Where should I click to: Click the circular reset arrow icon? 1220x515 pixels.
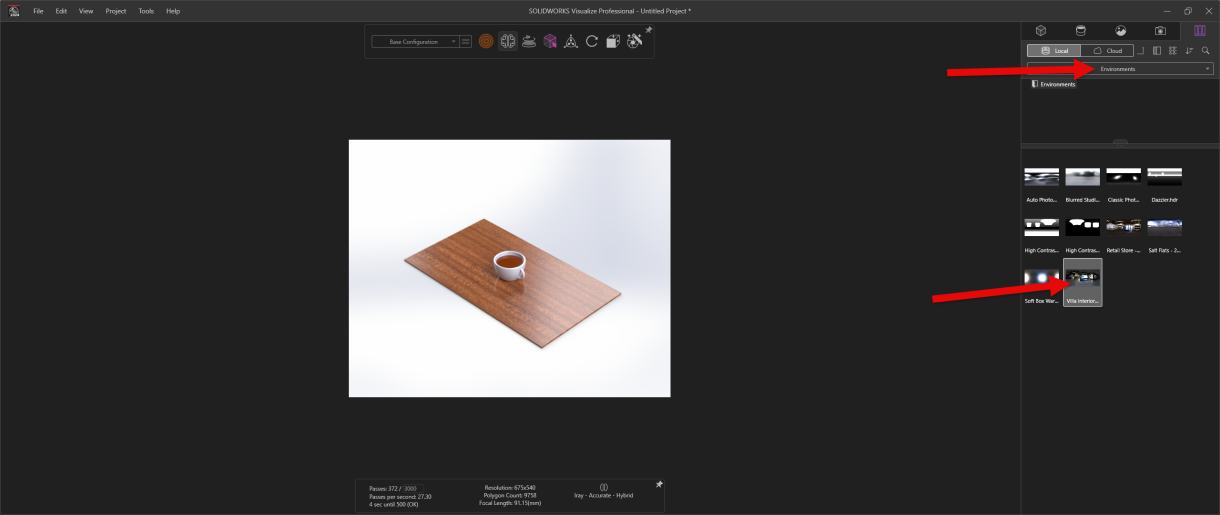click(x=592, y=42)
